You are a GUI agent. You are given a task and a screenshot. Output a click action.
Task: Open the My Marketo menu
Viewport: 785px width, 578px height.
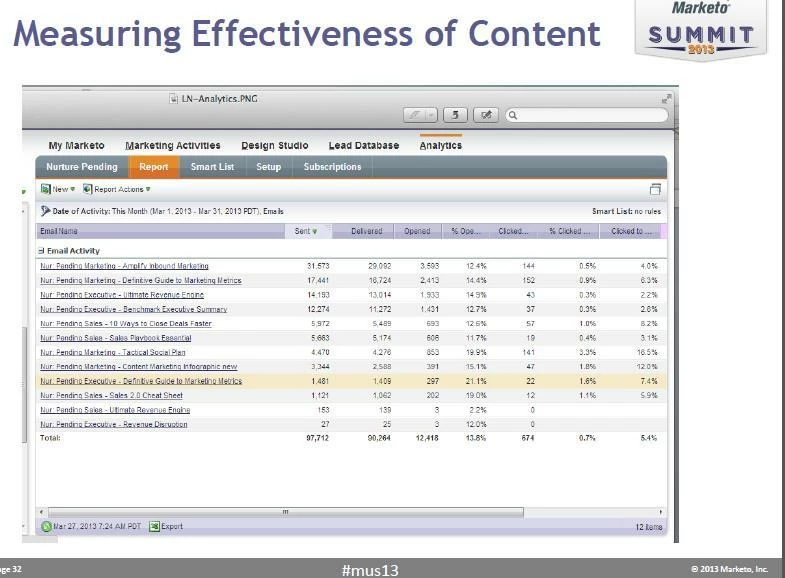click(x=77, y=146)
